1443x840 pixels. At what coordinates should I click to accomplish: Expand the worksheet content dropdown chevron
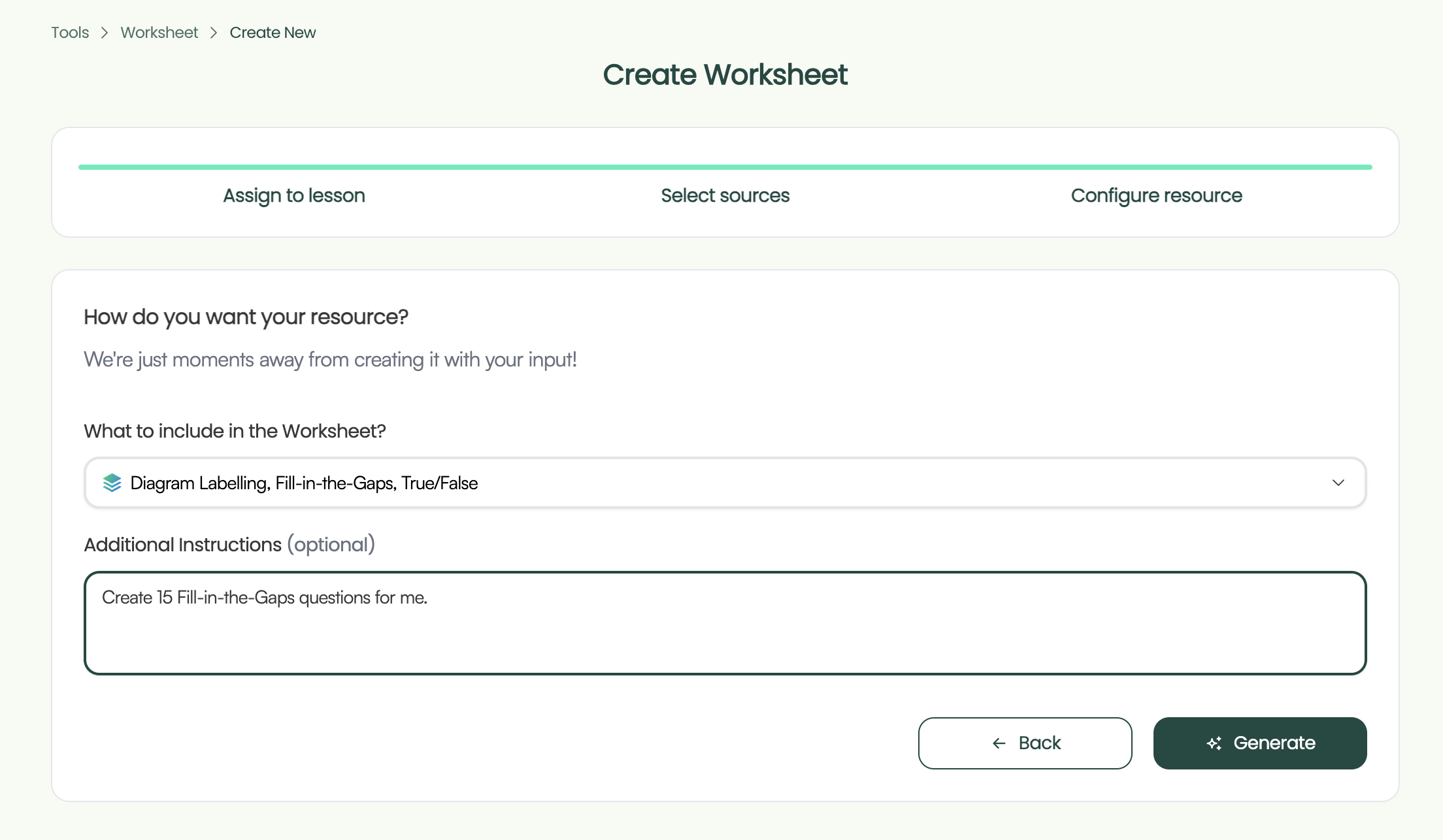coord(1338,483)
